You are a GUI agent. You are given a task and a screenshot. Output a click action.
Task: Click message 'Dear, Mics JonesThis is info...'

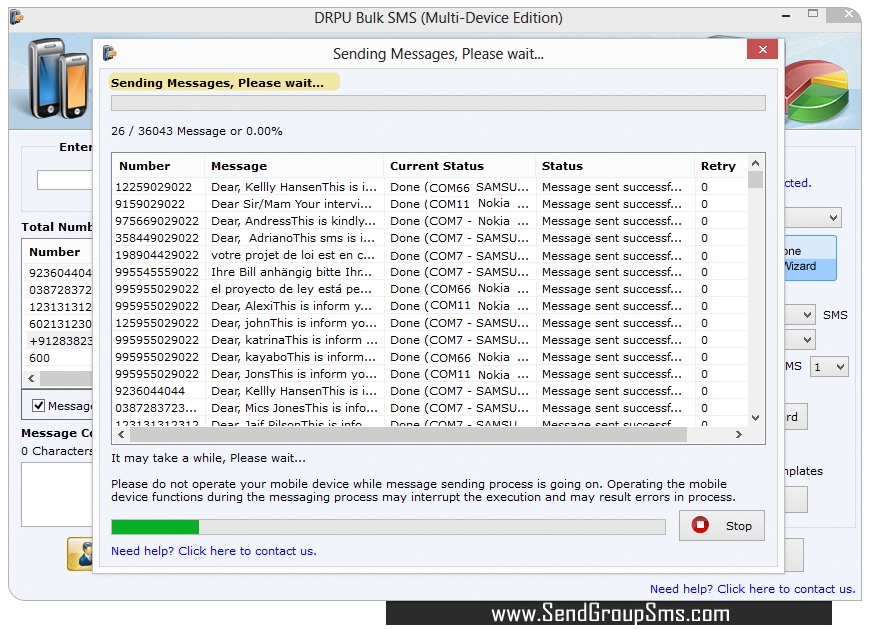tap(294, 408)
